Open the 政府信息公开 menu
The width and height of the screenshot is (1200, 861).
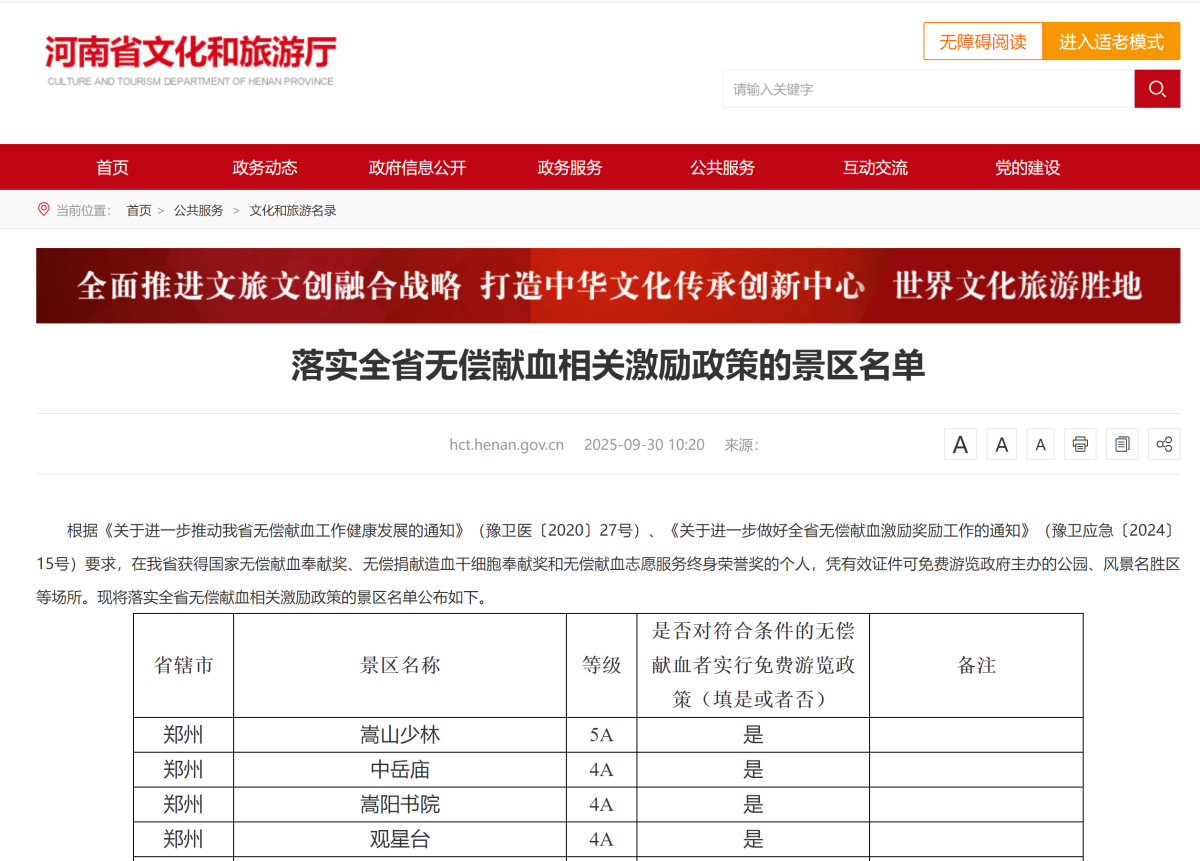[x=417, y=168]
